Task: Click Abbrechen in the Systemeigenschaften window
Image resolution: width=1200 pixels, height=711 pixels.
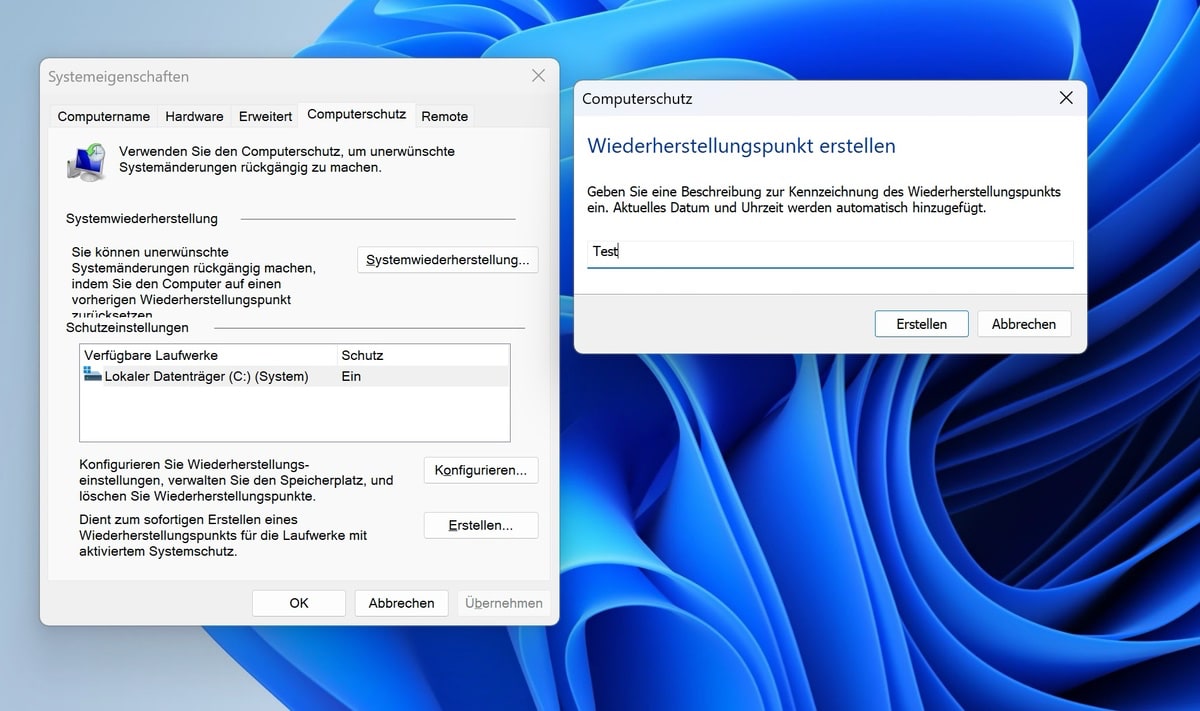Action: coord(401,603)
